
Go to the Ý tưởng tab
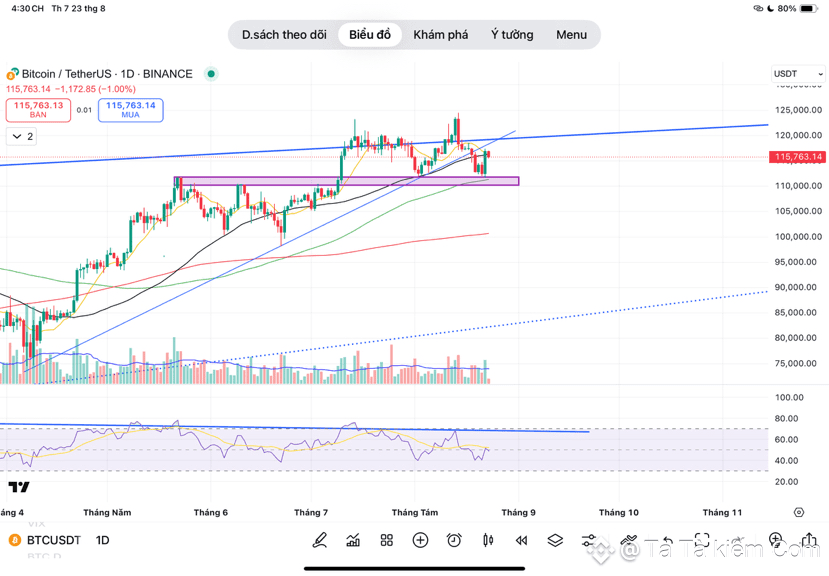pos(512,35)
